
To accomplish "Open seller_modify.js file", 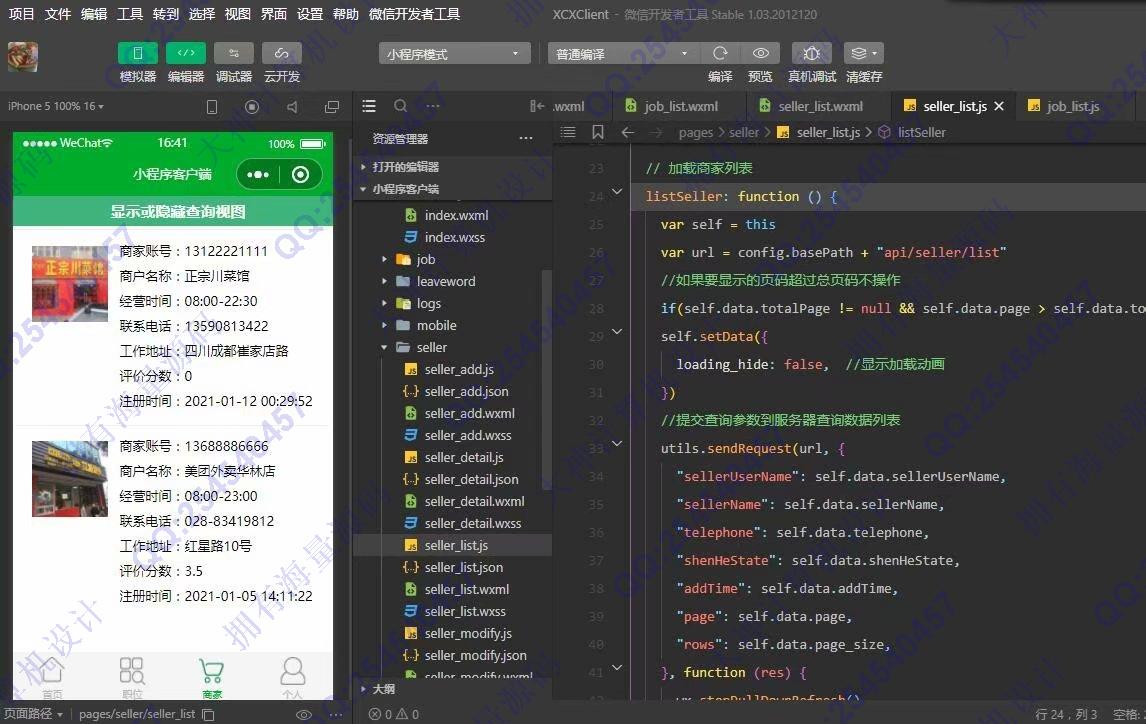I will click(468, 633).
